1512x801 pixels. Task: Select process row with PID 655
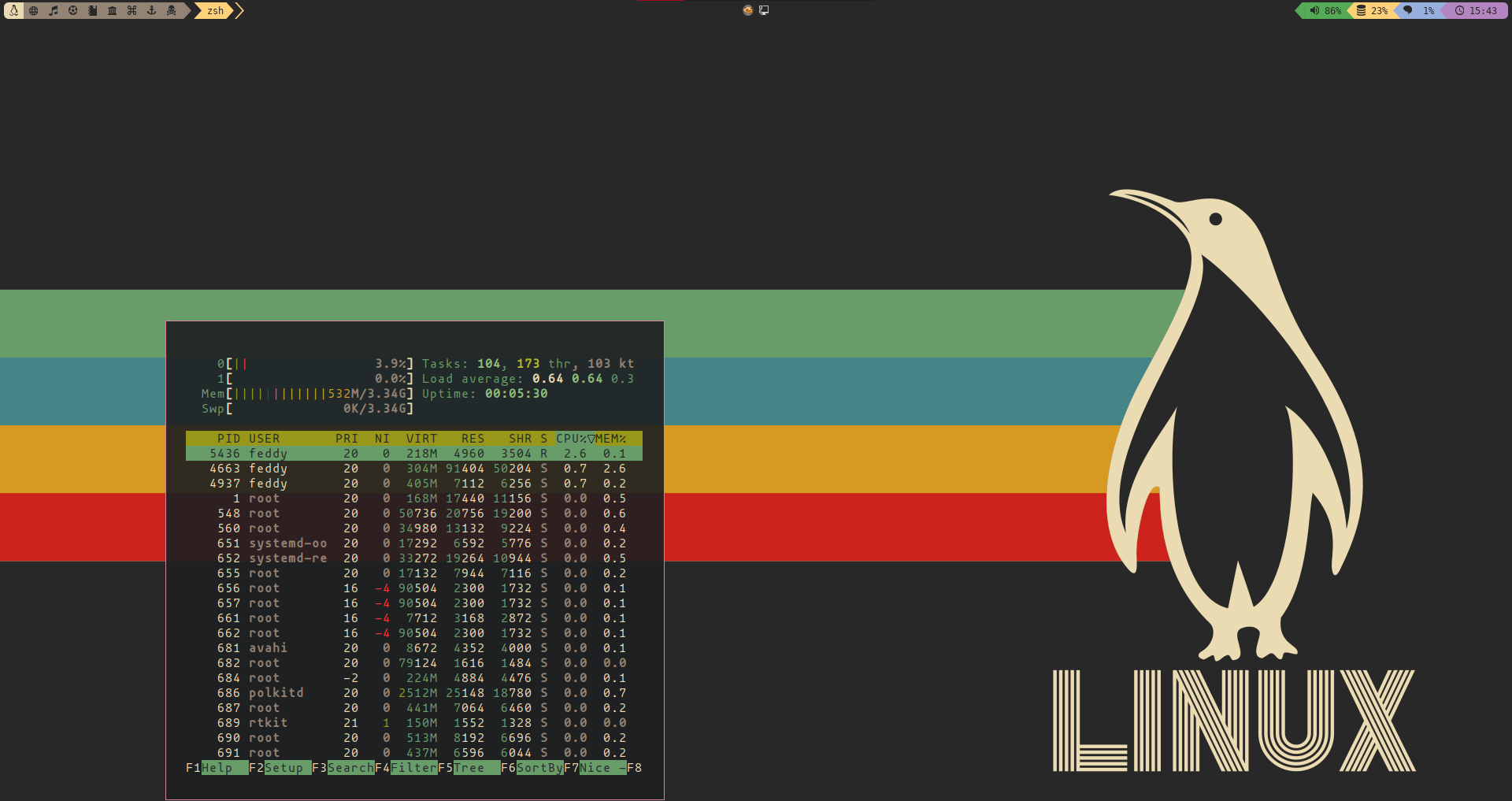(414, 573)
